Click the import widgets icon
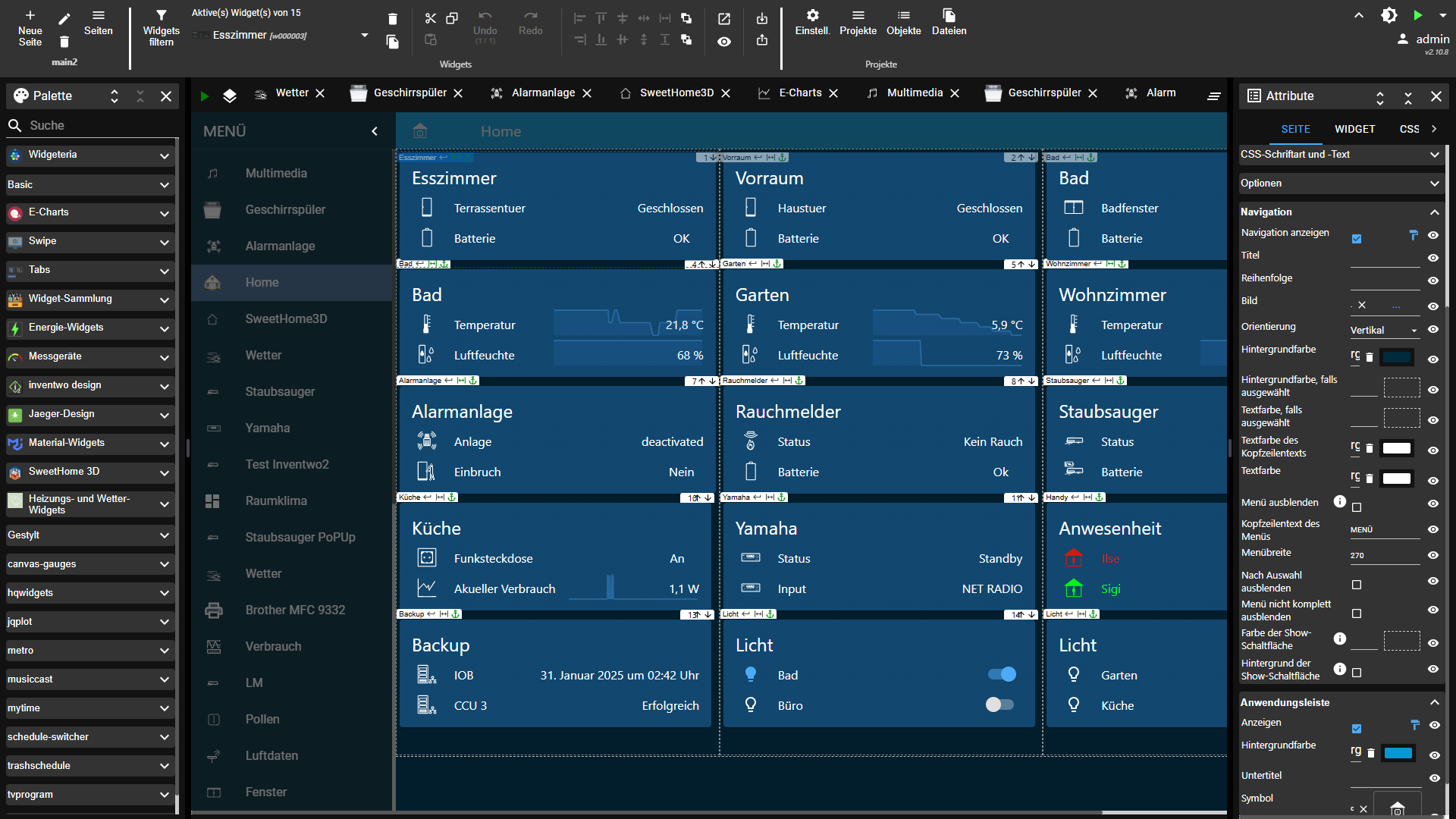This screenshot has width=1456, height=819. tap(762, 18)
